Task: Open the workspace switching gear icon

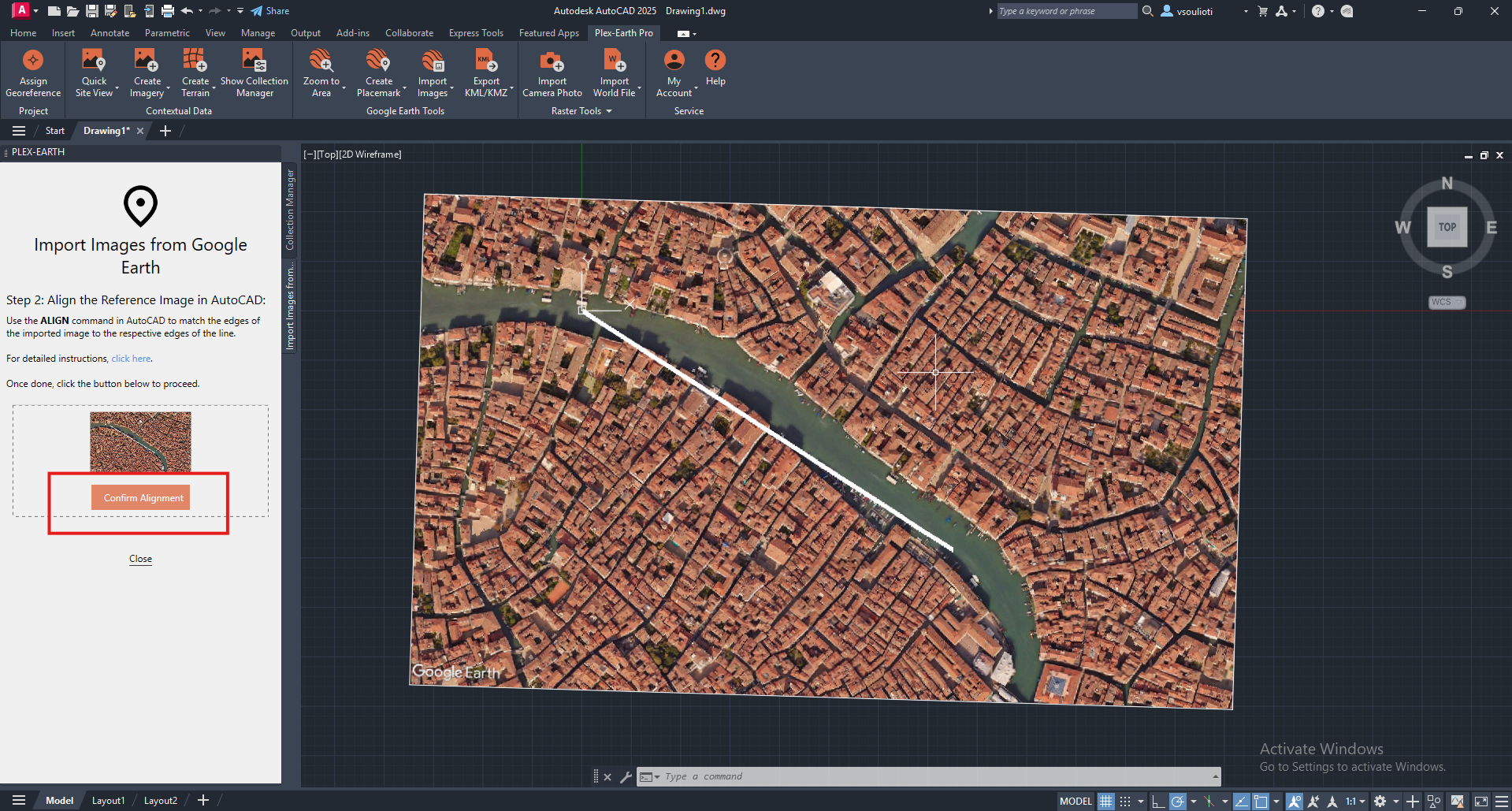Action: 1380,801
